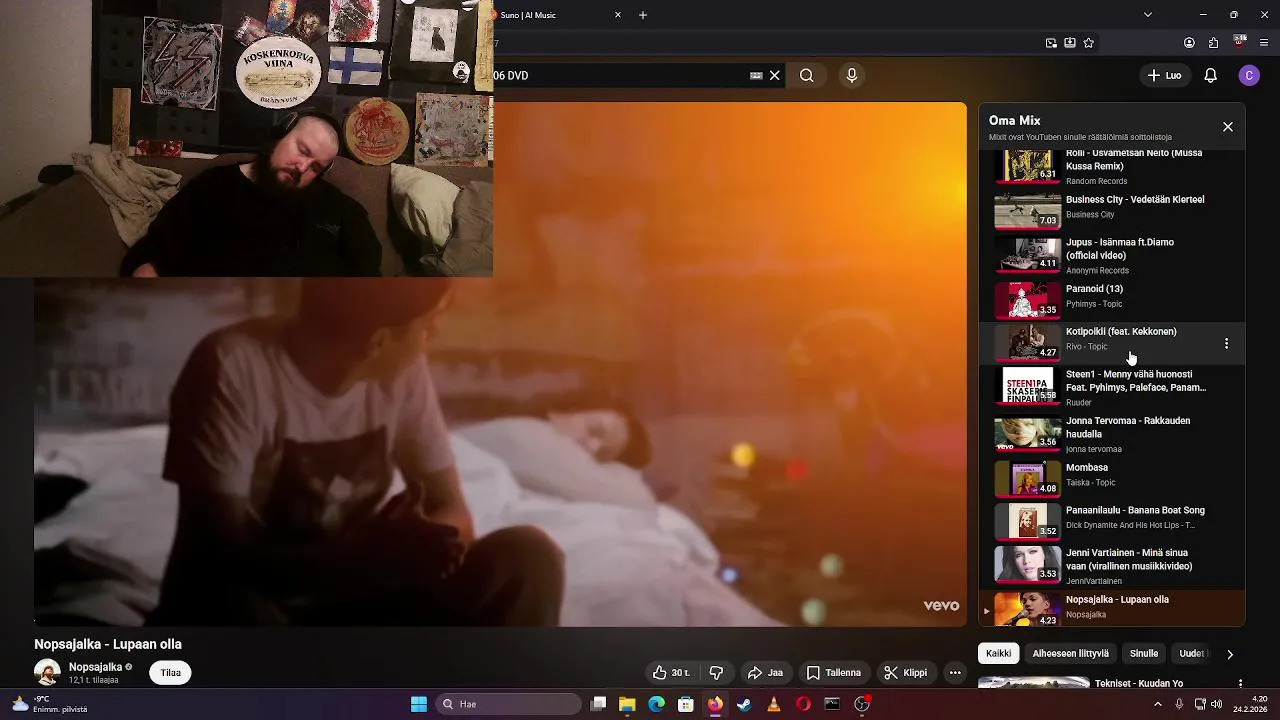Viewport: 1280px width, 720px height.
Task: Open the weather widget on taskbar
Action: coord(48,704)
